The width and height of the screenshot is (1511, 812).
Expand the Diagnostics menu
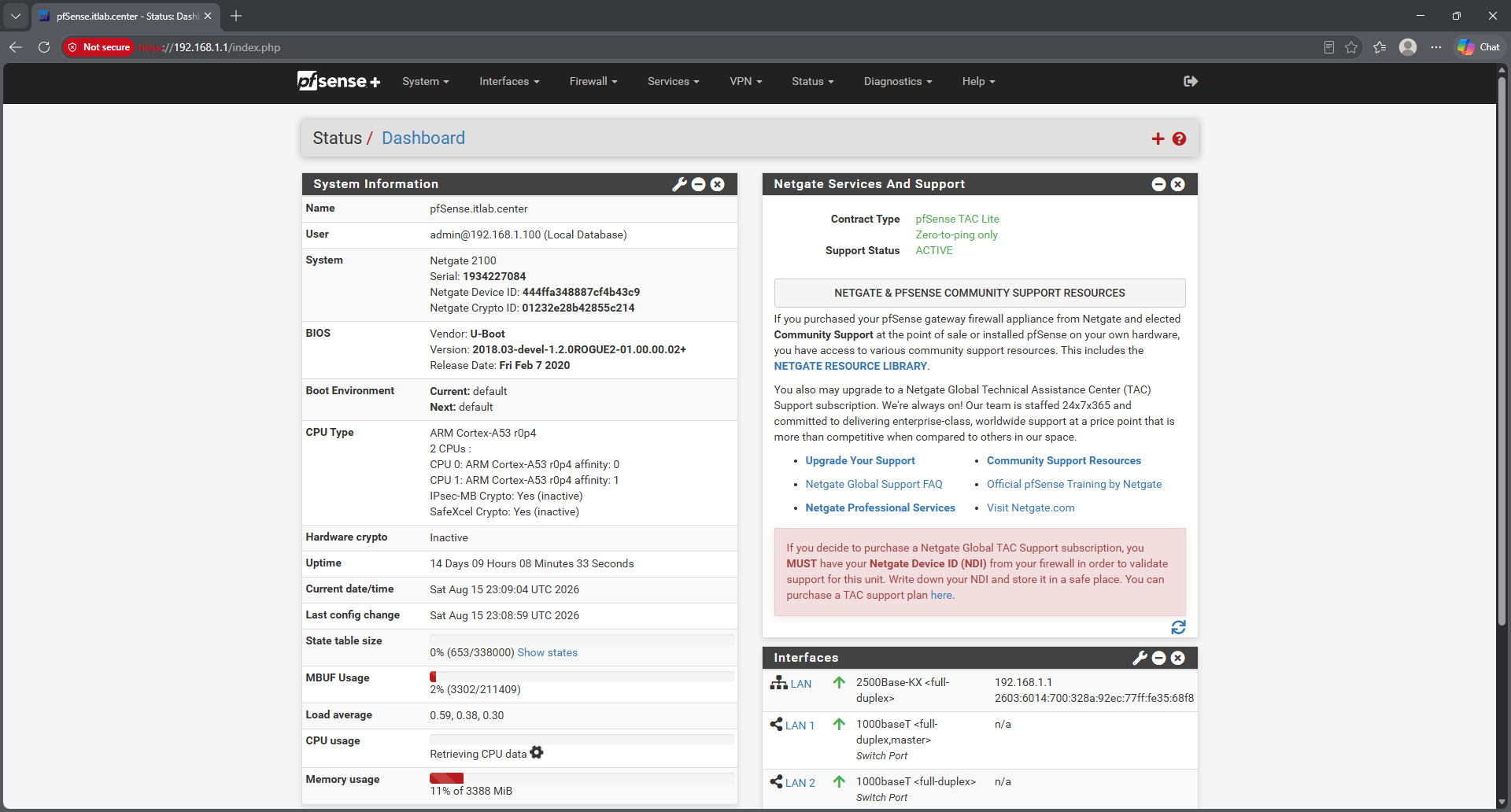[898, 81]
